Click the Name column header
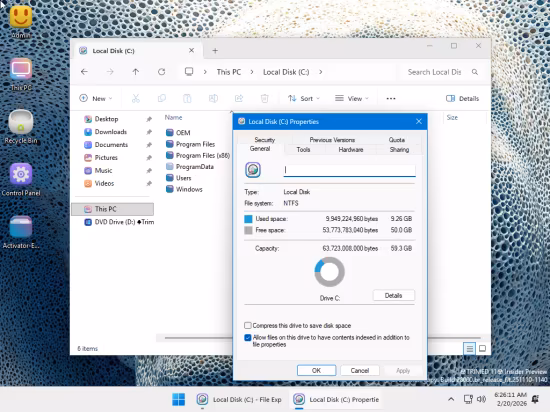 [174, 117]
